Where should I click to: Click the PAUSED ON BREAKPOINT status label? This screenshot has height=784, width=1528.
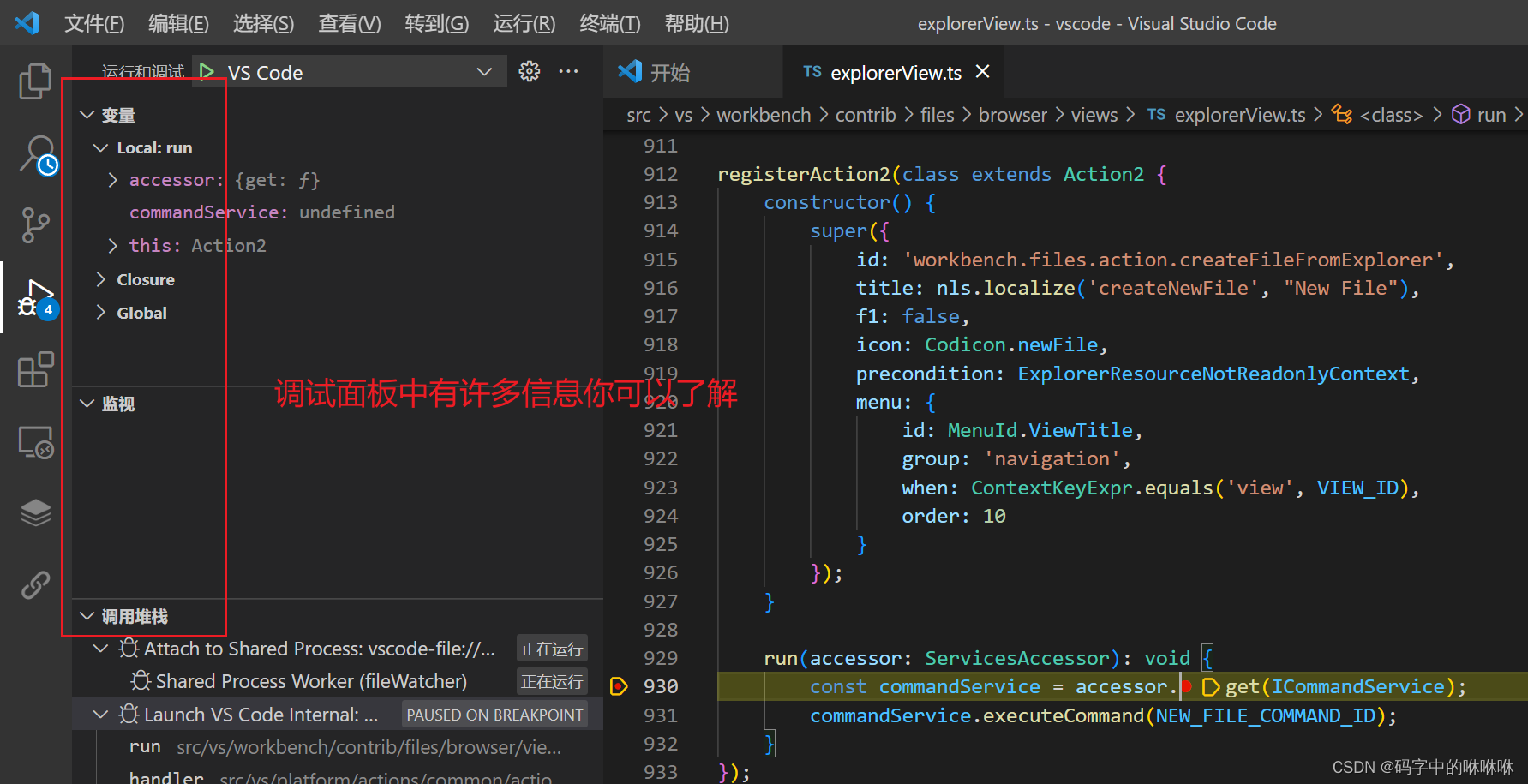494,715
